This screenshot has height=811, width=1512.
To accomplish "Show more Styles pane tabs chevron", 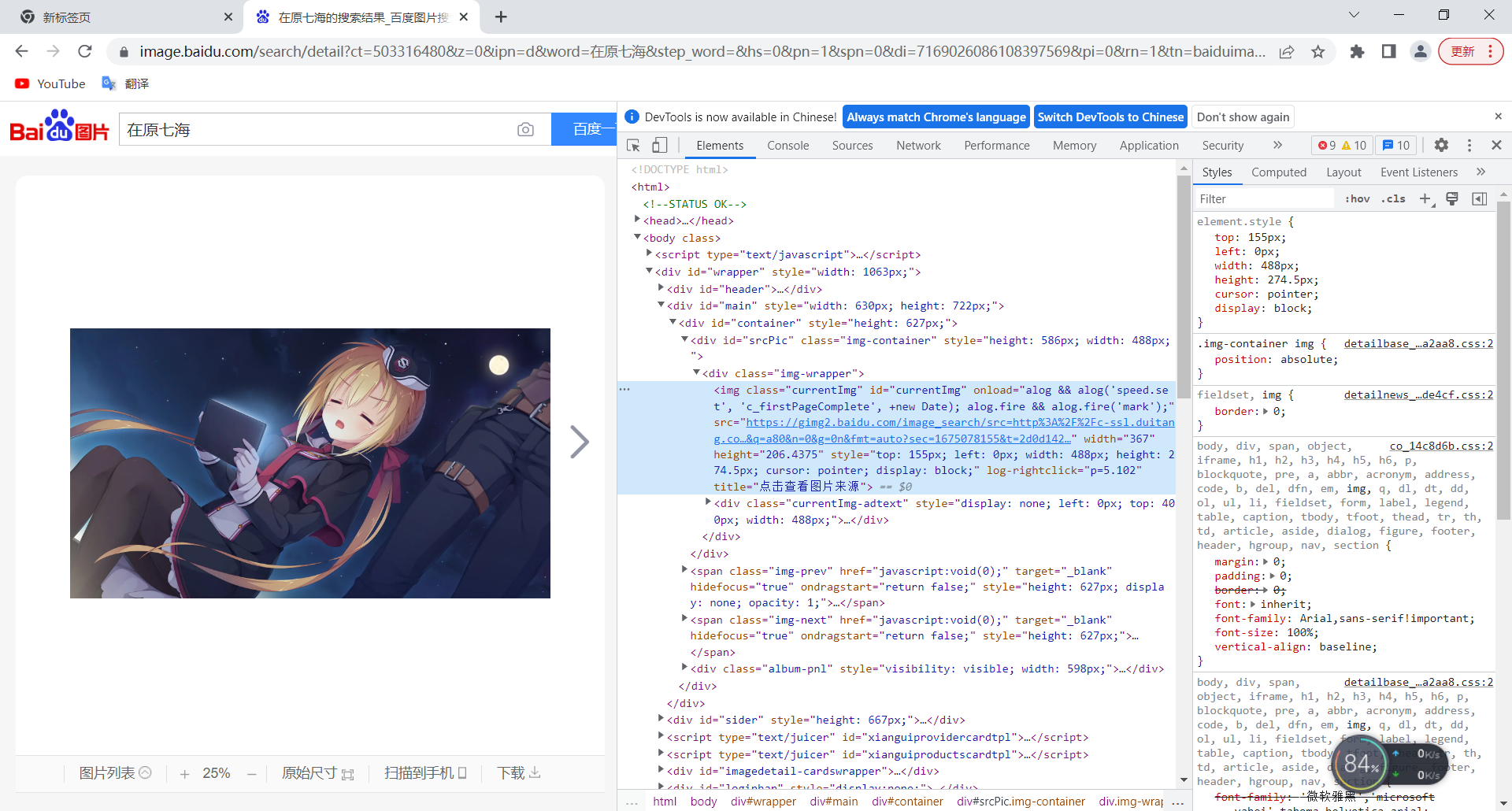I will 1480,172.
